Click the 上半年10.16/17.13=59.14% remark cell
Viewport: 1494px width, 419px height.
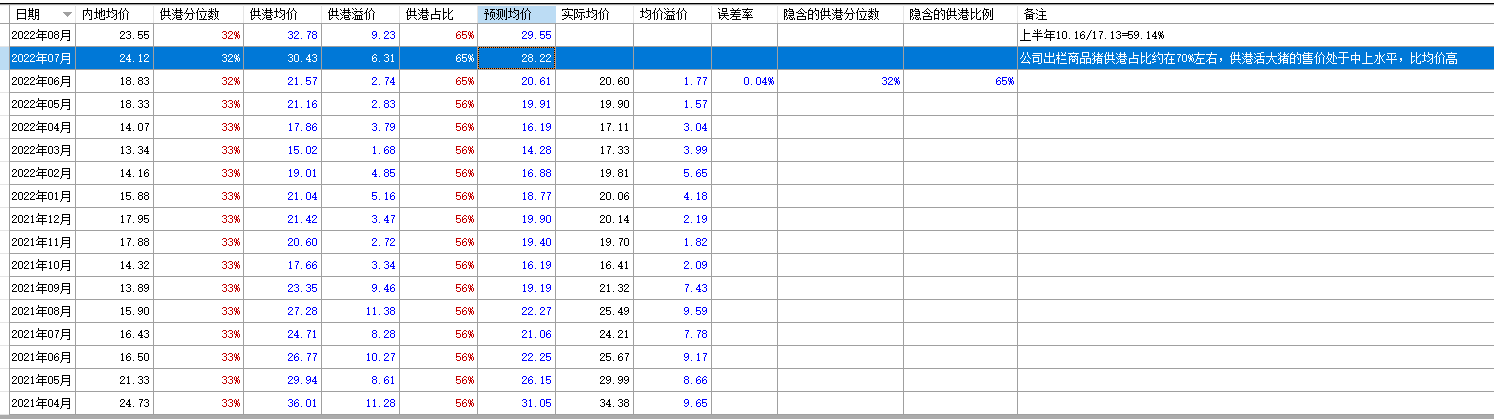click(1255, 35)
